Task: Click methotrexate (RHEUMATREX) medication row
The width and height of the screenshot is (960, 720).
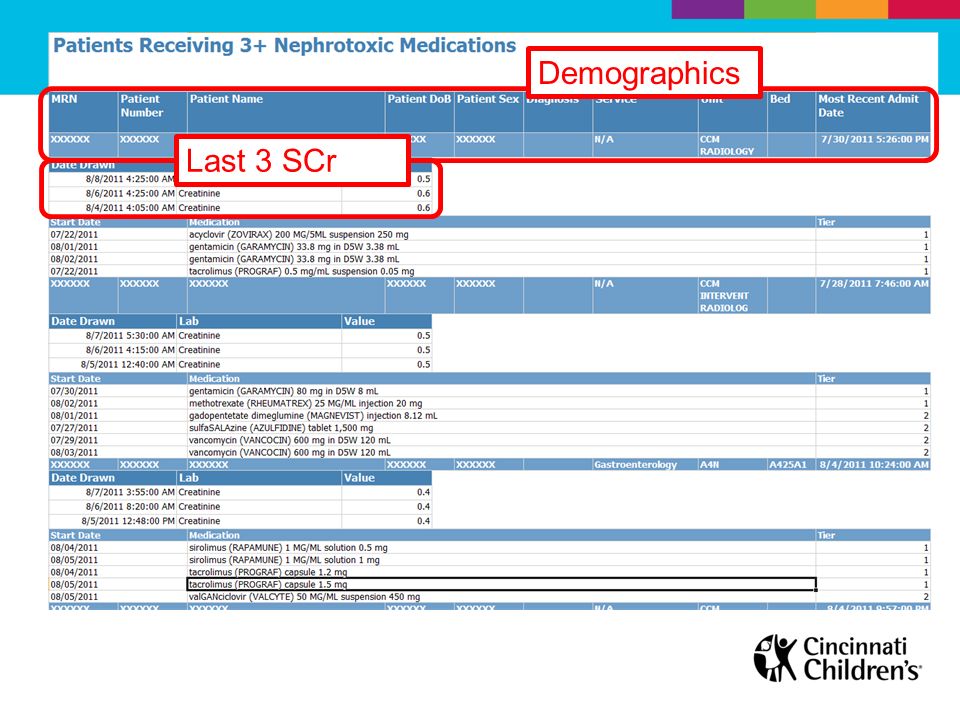Action: [489, 403]
